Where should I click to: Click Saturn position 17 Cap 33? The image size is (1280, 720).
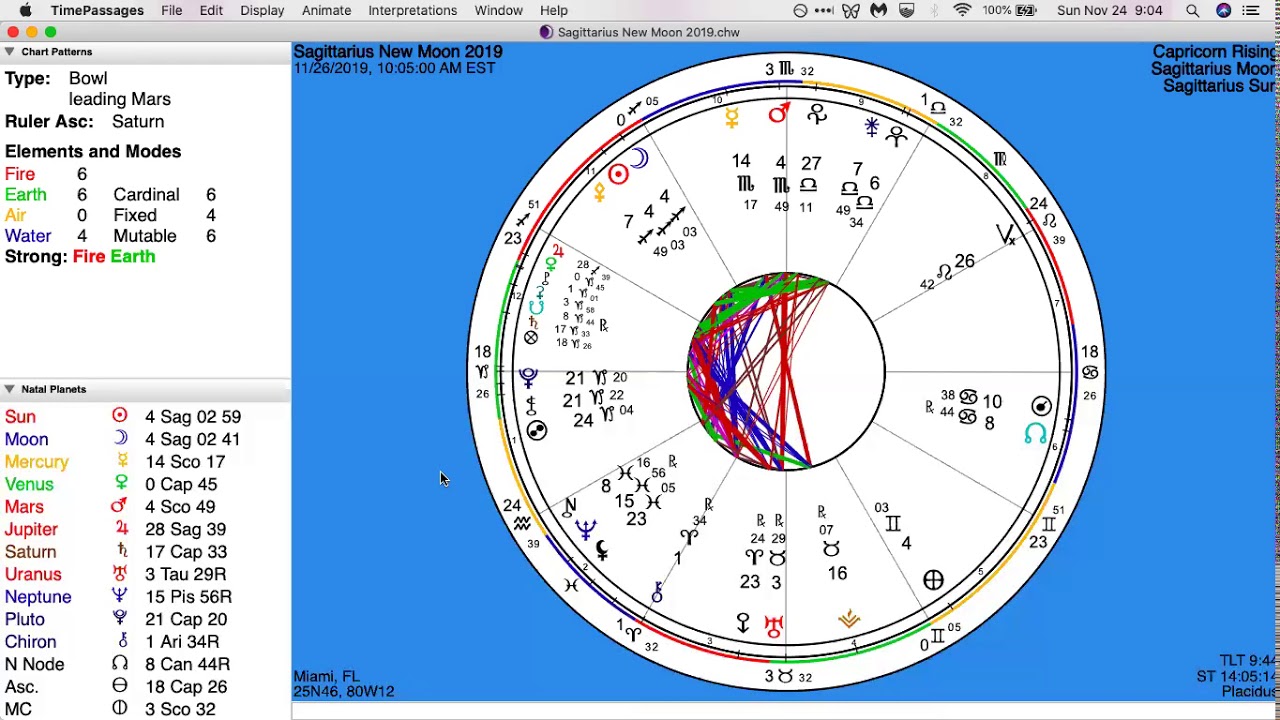185,551
